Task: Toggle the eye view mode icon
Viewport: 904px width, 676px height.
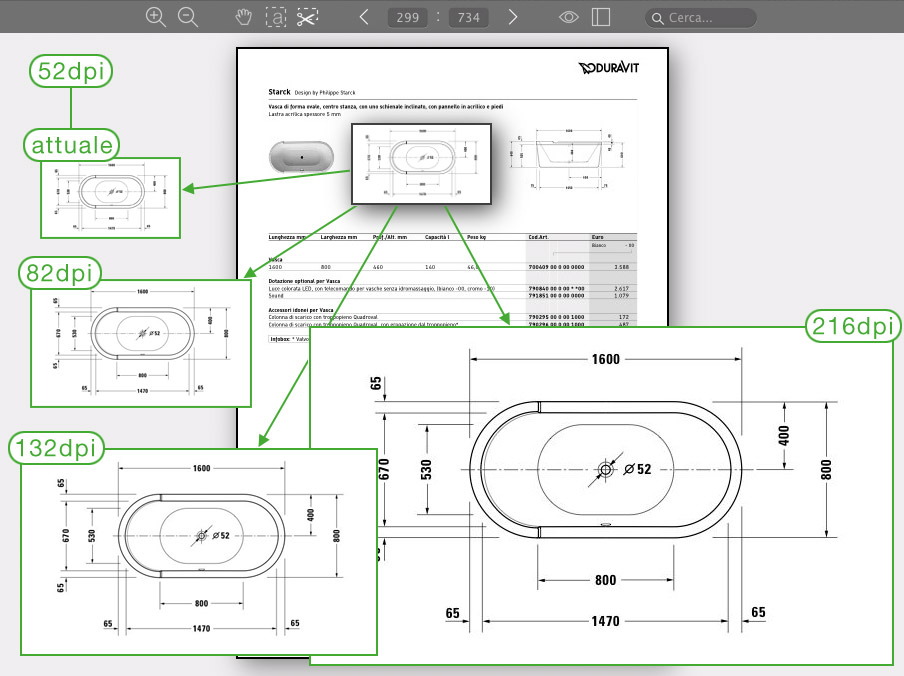Action: 569,17
